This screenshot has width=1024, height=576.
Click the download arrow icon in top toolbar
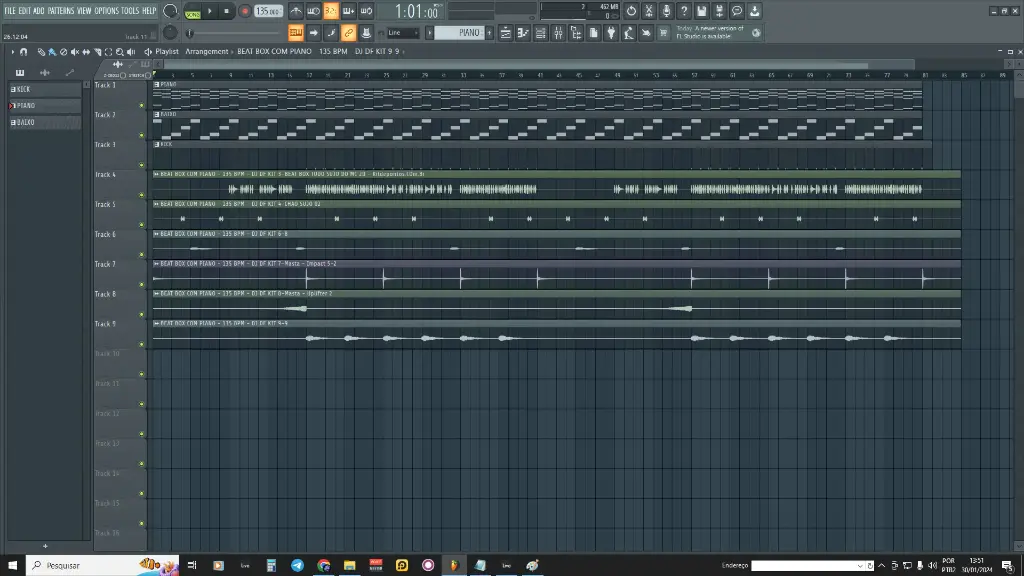754,11
